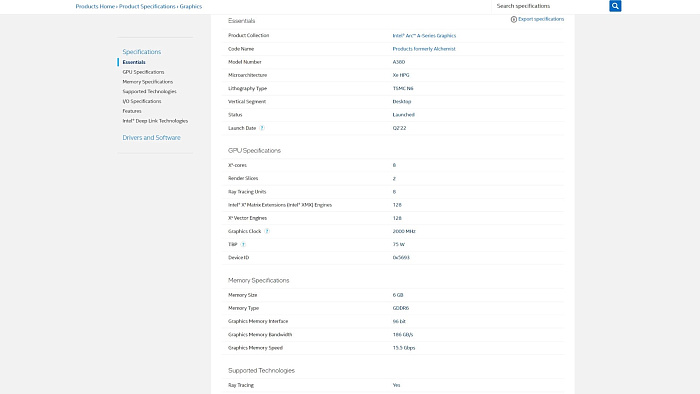Click the Ray Tracing Units label
700x394 pixels.
click(247, 191)
